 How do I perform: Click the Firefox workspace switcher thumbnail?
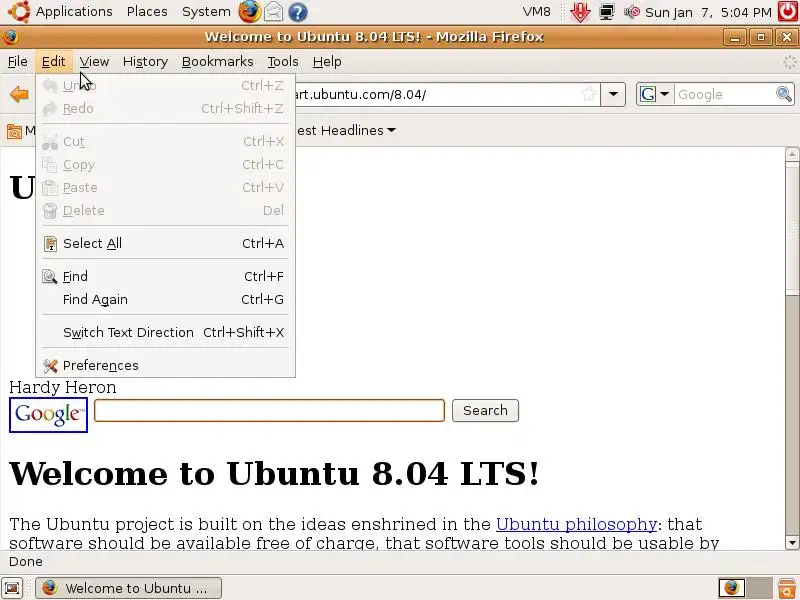coord(732,588)
